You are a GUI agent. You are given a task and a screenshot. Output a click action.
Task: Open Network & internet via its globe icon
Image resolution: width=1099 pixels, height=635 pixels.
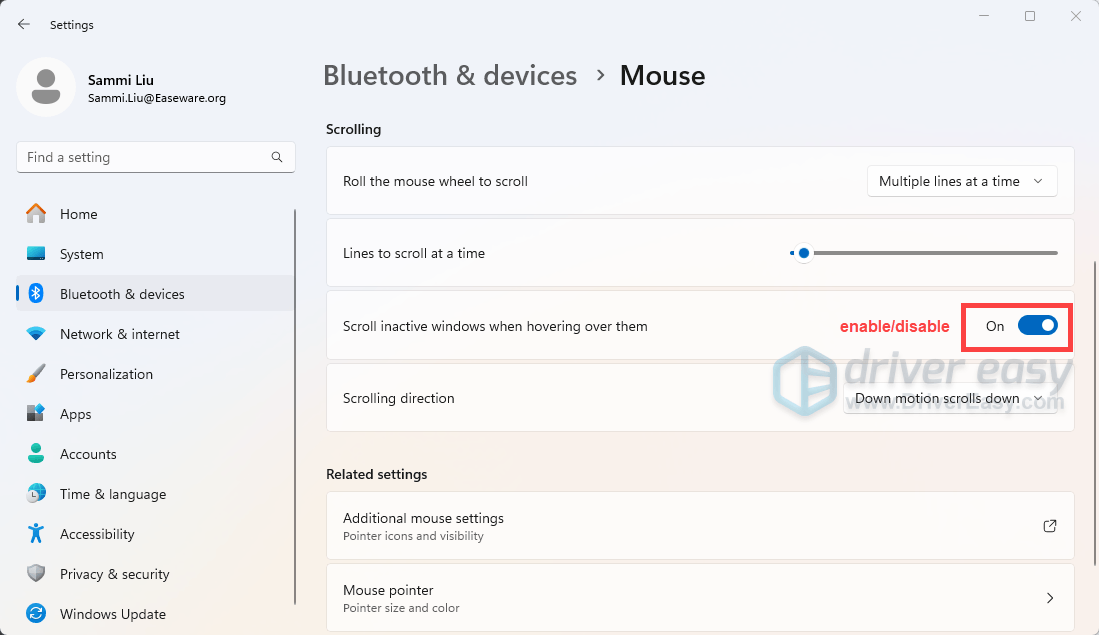pyautogui.click(x=34, y=334)
